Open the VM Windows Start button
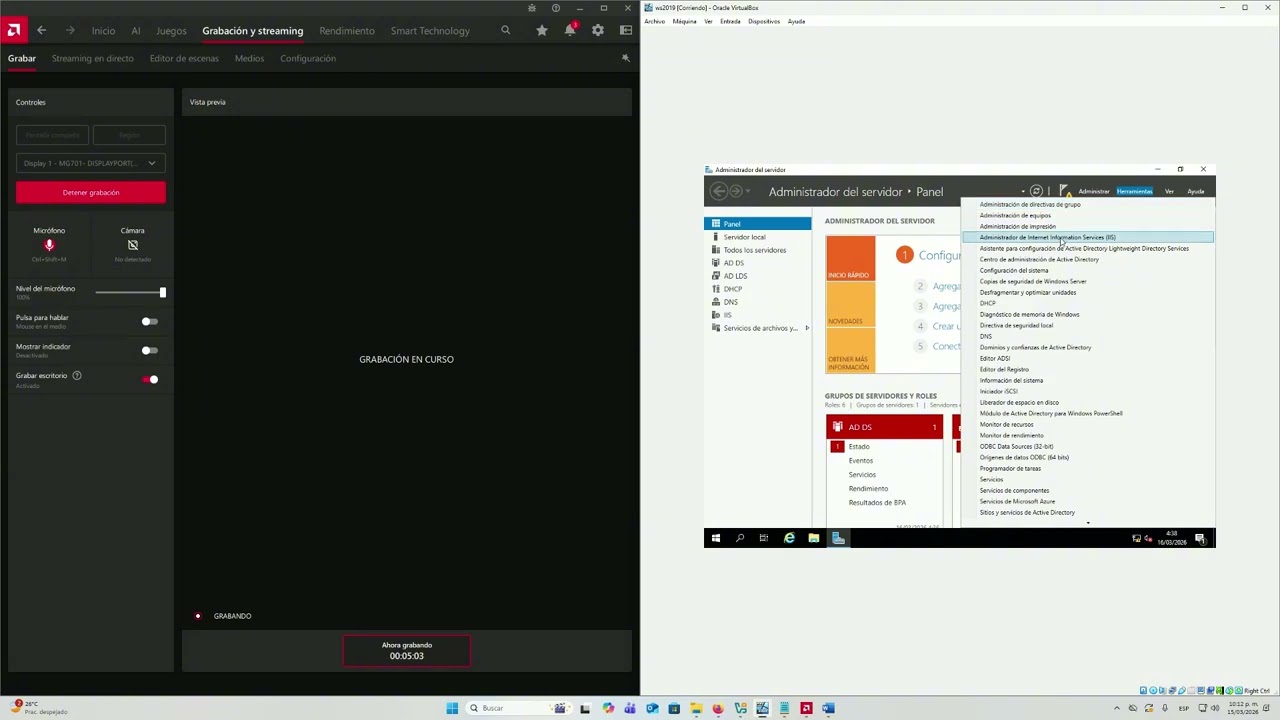This screenshot has height=720, width=1280. click(x=715, y=538)
